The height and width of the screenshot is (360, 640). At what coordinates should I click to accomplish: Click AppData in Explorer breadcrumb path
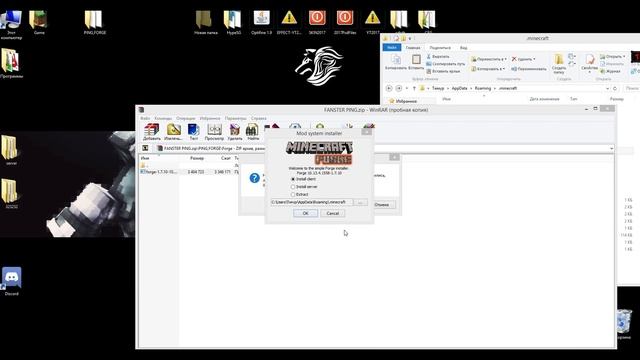click(460, 88)
